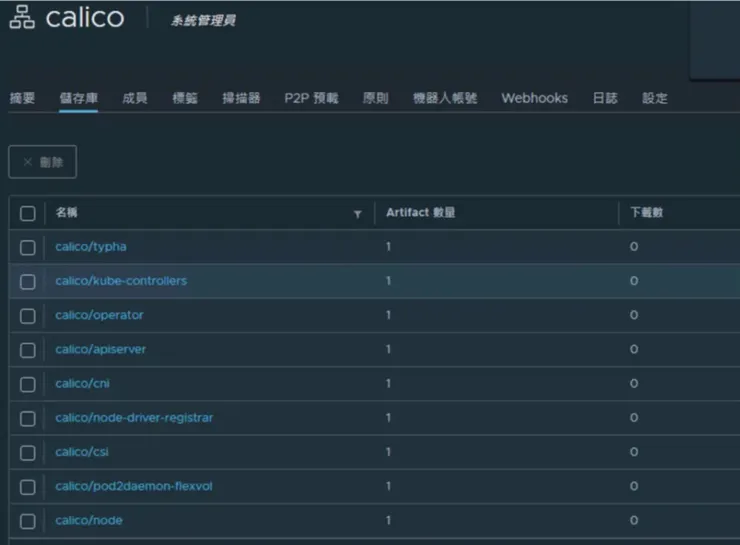Switch to the Webhooks tab
740x545 pixels.
pyautogui.click(x=535, y=98)
